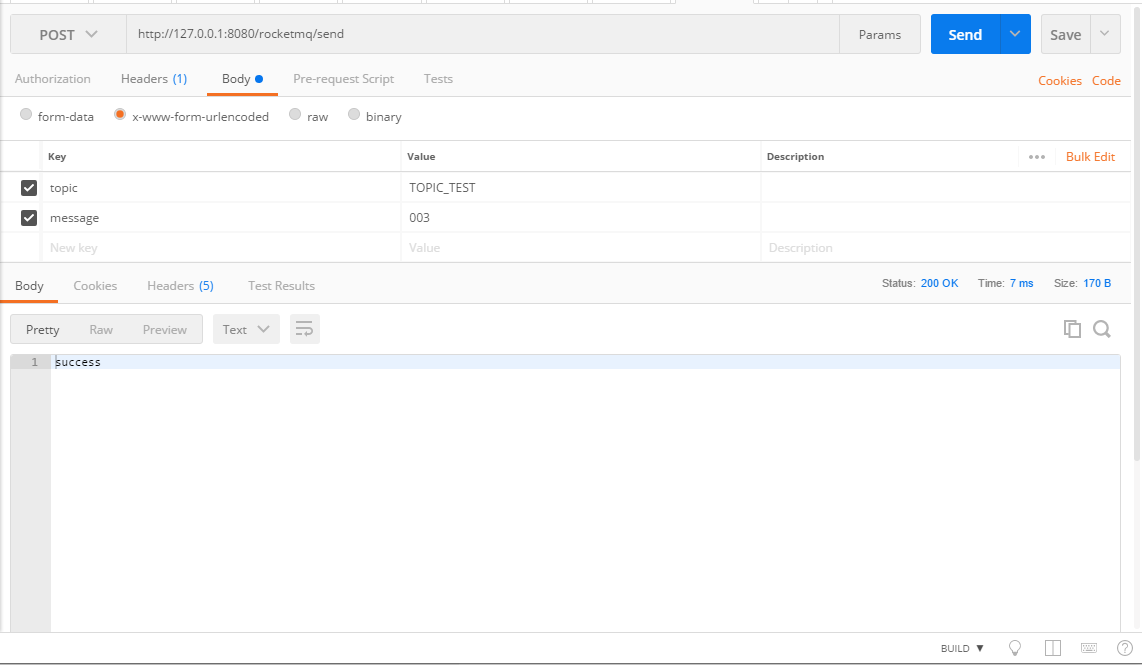Open the Pre-request Script tab
The width and height of the screenshot is (1142, 665).
tap(343, 79)
